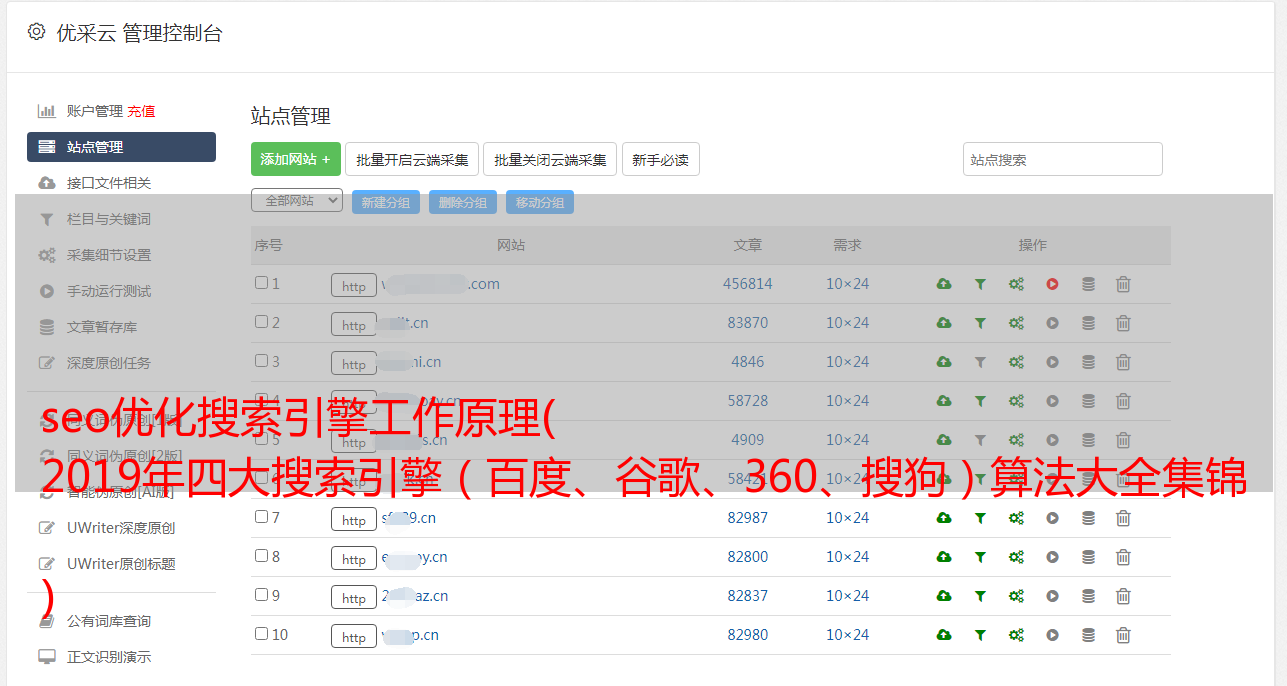The image size is (1287, 686).
Task: Open 接口文件相关 in the sidebar
Action: coord(109,183)
